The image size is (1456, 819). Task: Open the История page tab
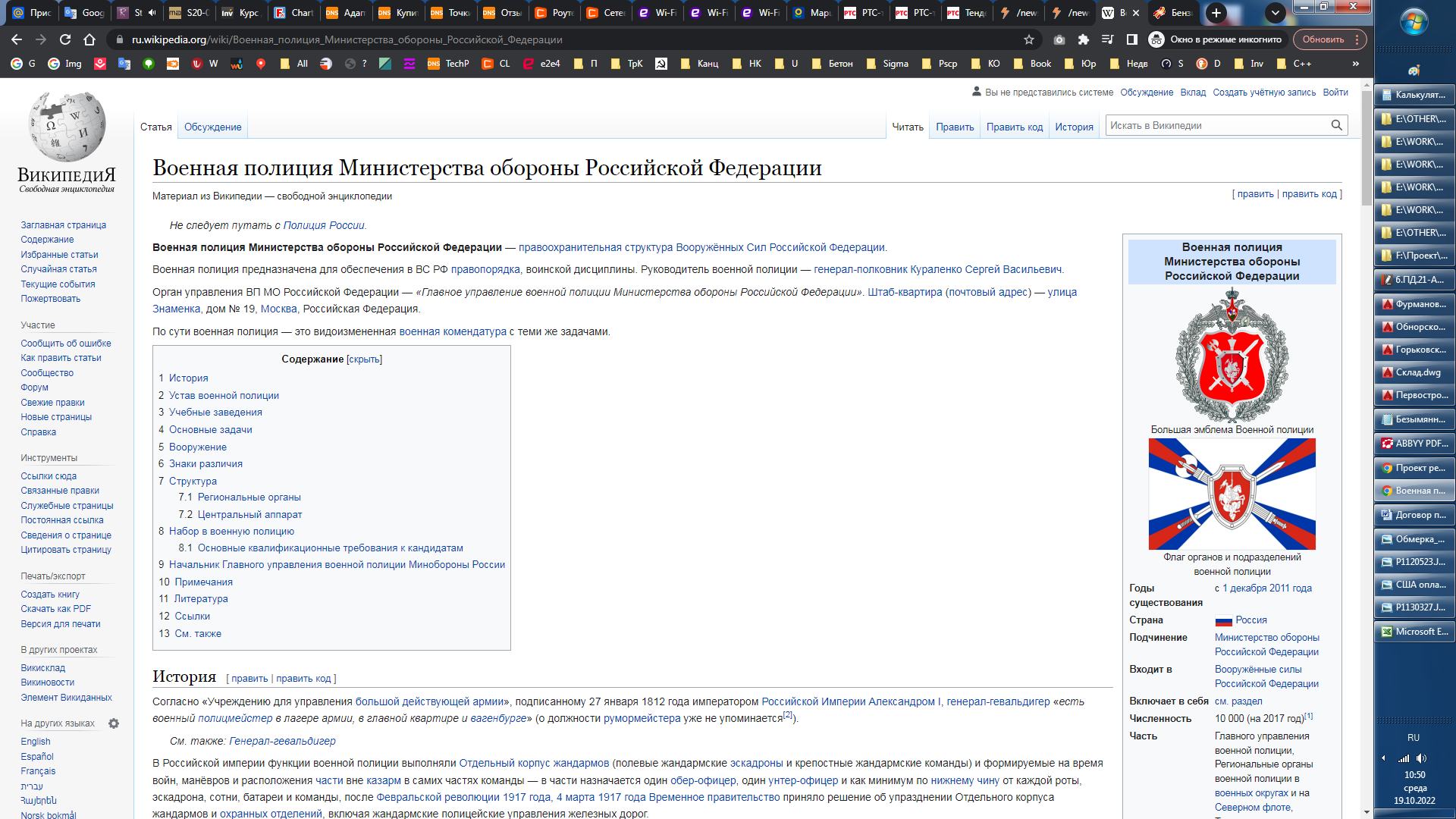(x=1074, y=127)
